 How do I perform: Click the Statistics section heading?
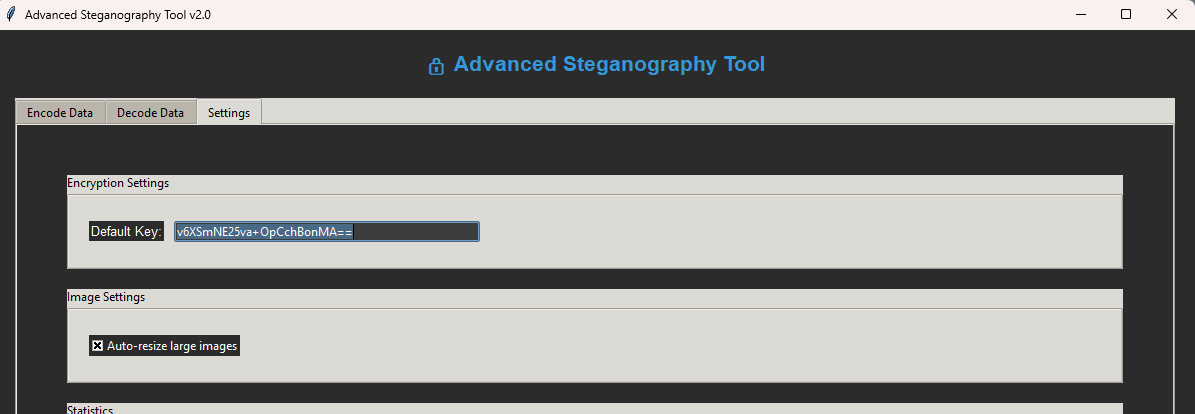[x=90, y=409]
